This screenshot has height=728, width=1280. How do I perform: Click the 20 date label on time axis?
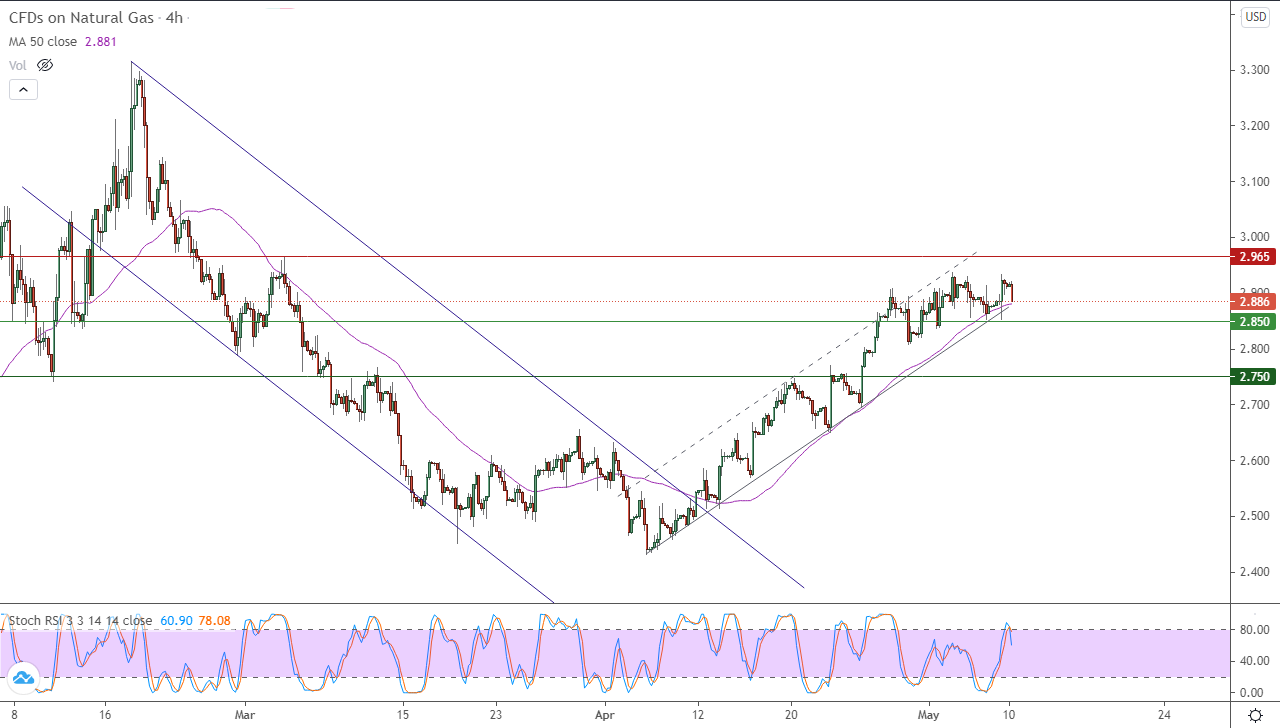[x=791, y=715]
